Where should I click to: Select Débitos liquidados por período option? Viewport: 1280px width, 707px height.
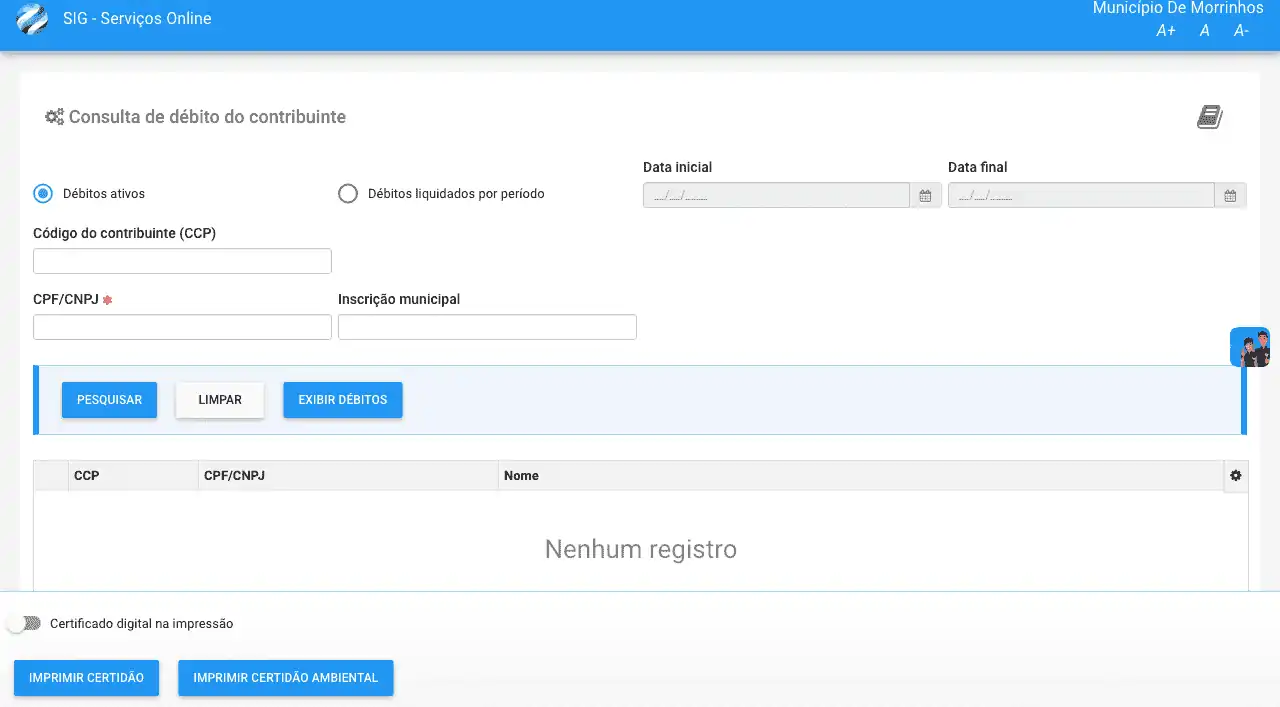(348, 194)
